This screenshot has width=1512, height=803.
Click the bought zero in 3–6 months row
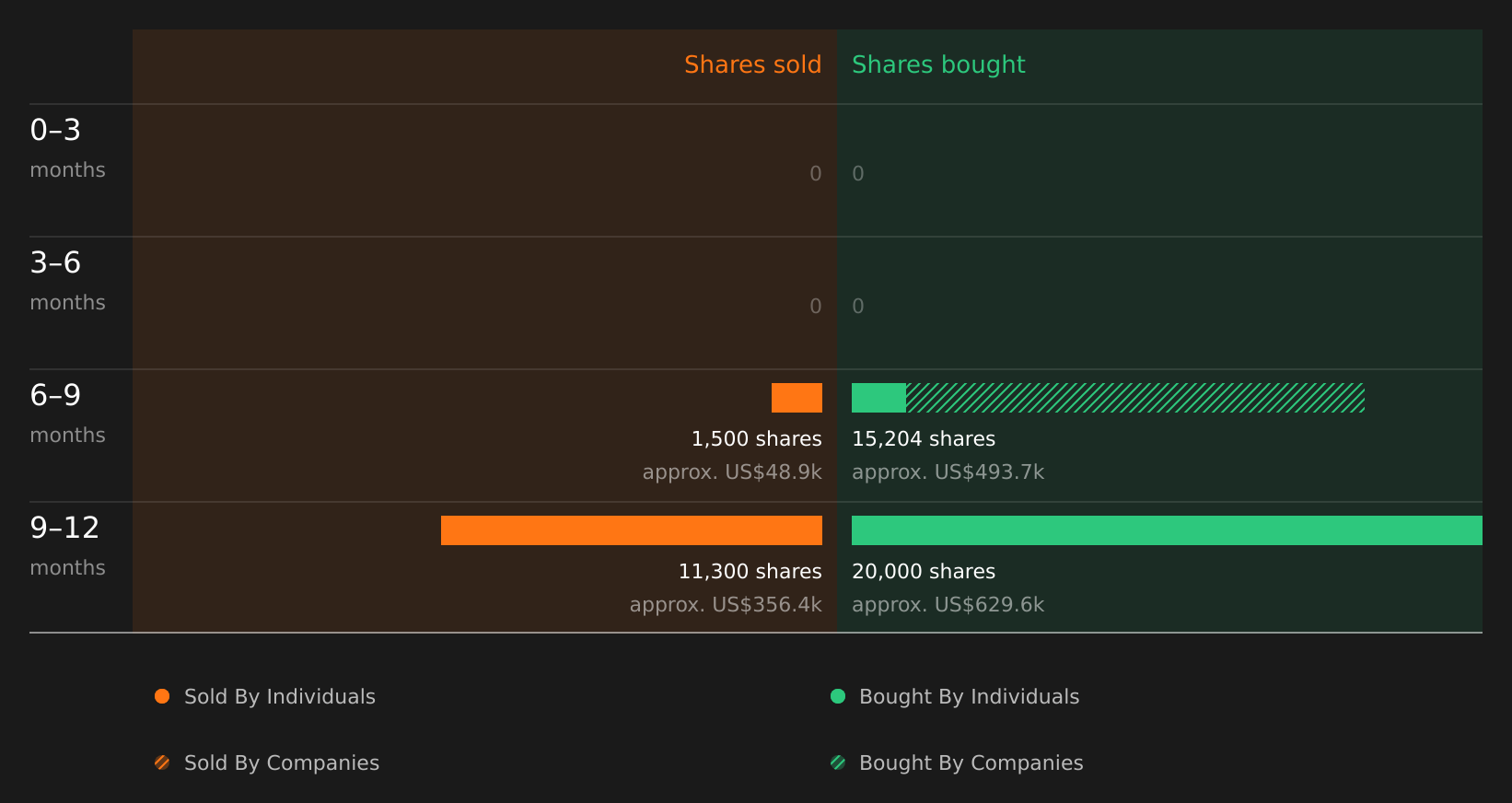point(858,307)
